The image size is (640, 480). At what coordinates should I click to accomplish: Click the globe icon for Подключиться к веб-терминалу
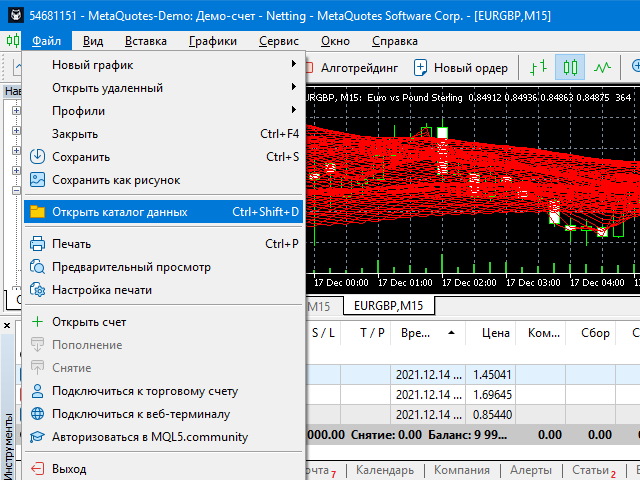[37, 414]
